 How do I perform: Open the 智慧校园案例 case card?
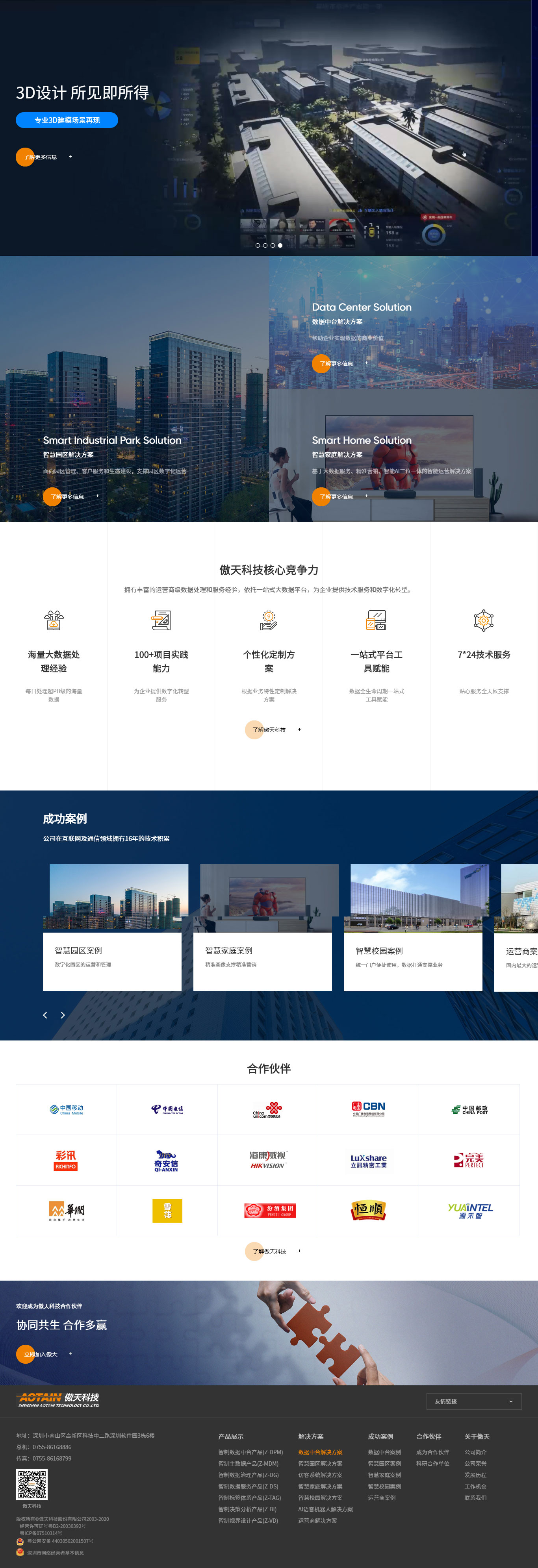[x=413, y=927]
